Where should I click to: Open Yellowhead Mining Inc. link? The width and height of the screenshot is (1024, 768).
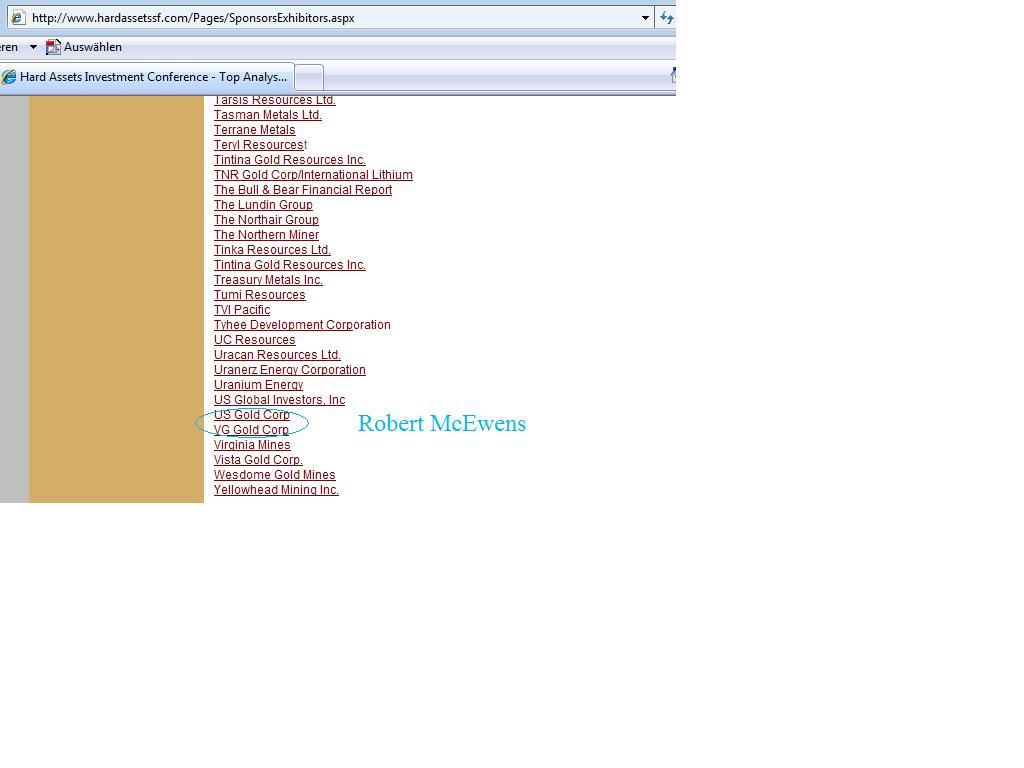(x=276, y=490)
